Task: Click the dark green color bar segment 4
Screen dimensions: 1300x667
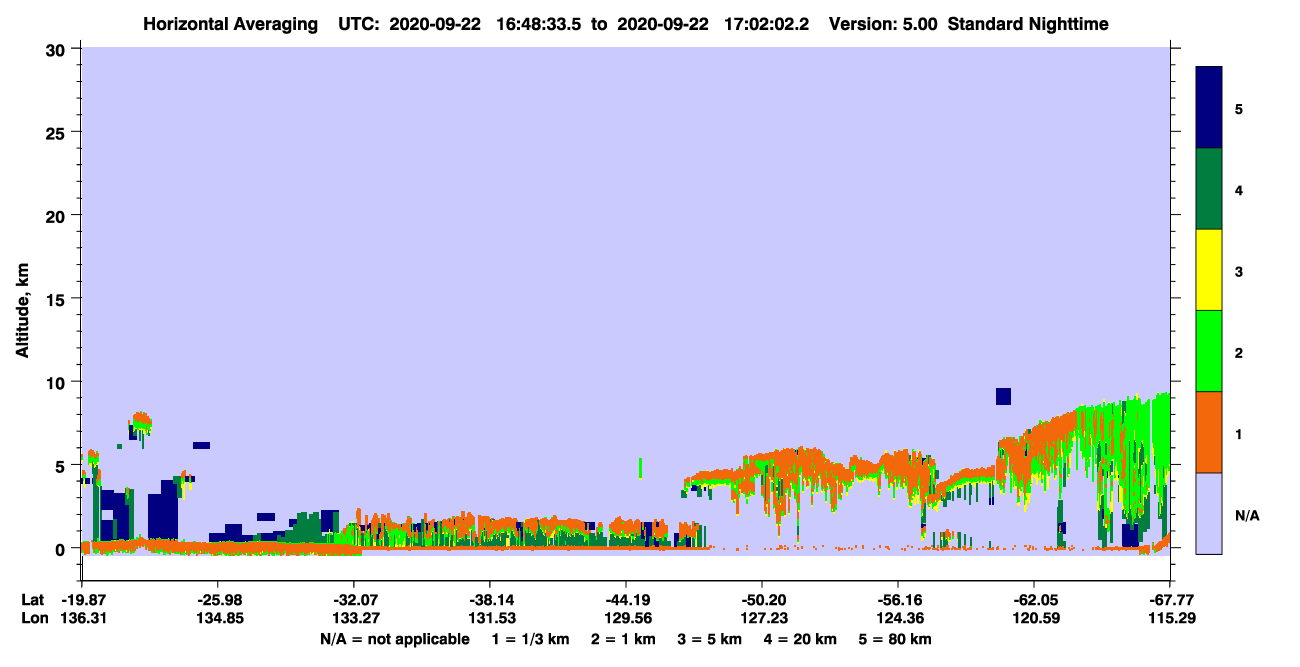Action: click(1209, 189)
